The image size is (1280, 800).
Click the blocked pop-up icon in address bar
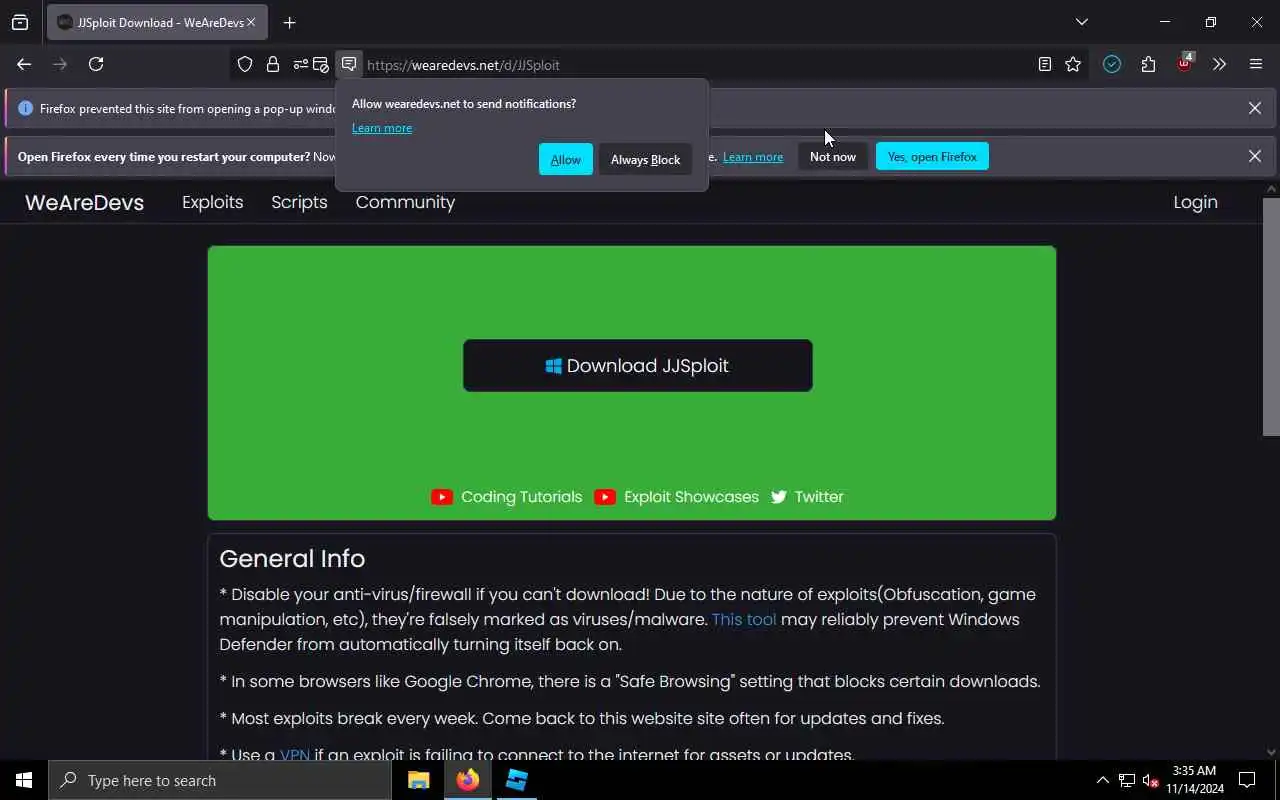[x=321, y=64]
